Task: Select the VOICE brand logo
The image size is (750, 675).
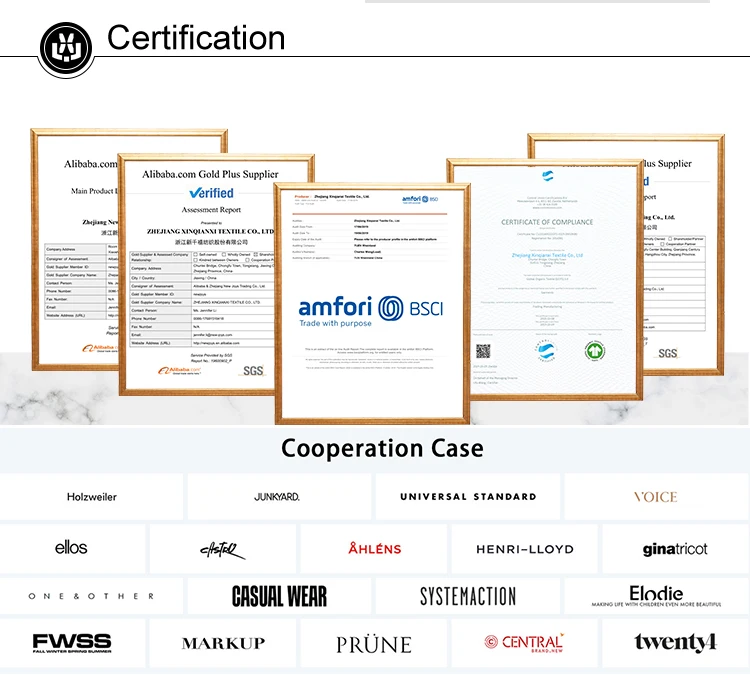Action: point(656,497)
